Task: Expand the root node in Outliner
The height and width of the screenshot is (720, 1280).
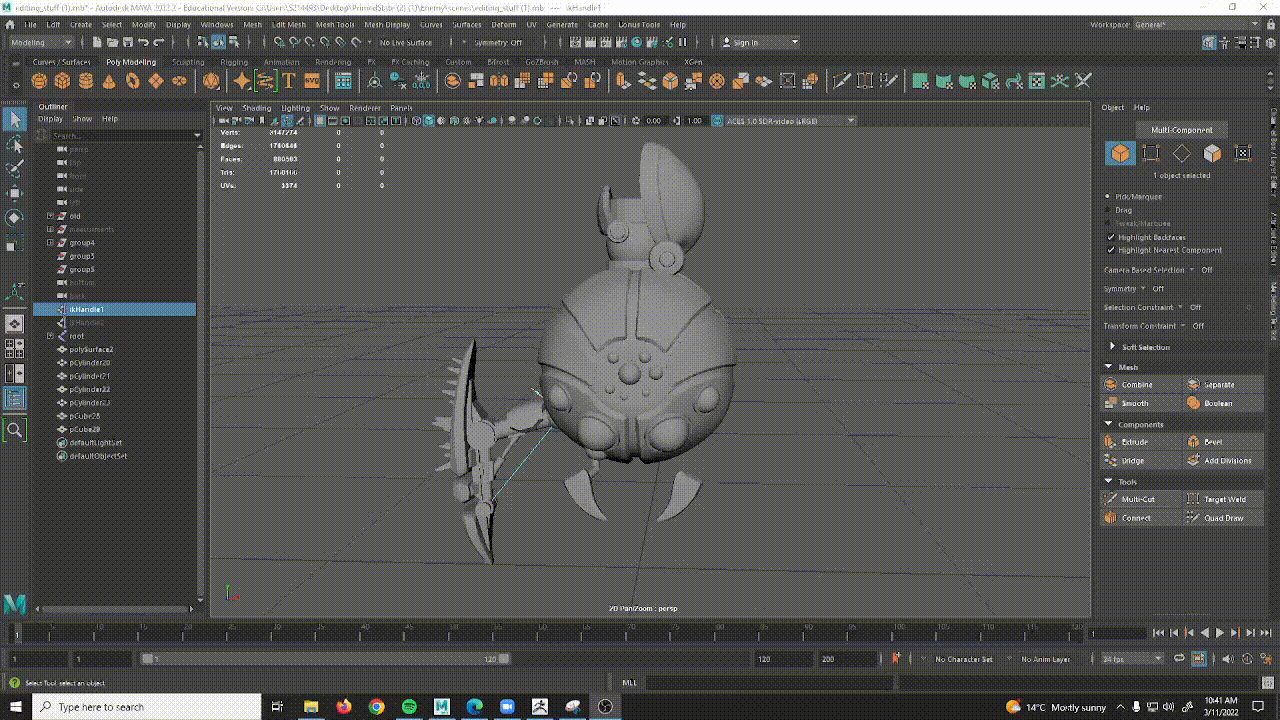Action: point(50,336)
